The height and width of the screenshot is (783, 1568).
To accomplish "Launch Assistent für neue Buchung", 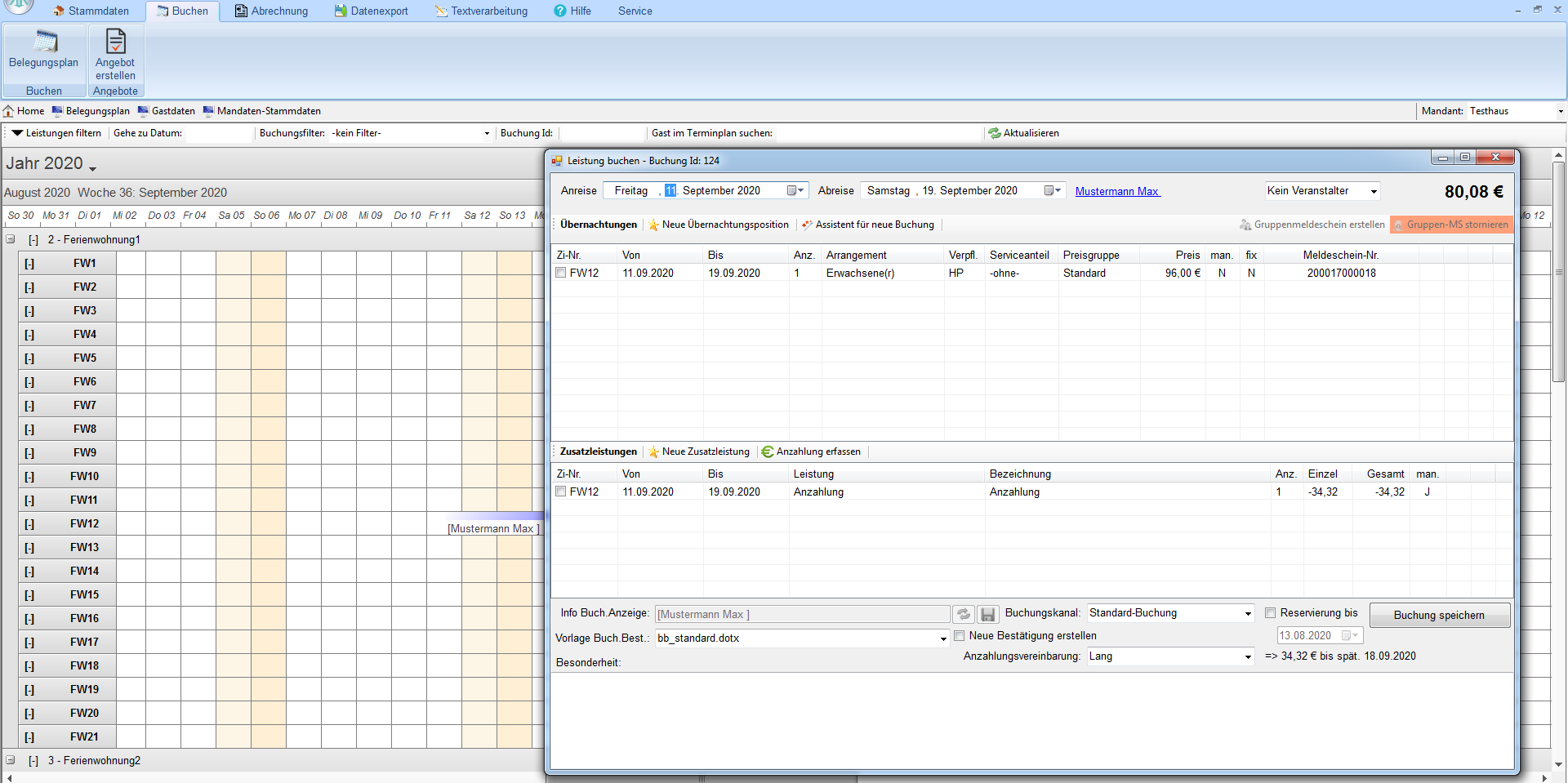I will click(x=868, y=225).
